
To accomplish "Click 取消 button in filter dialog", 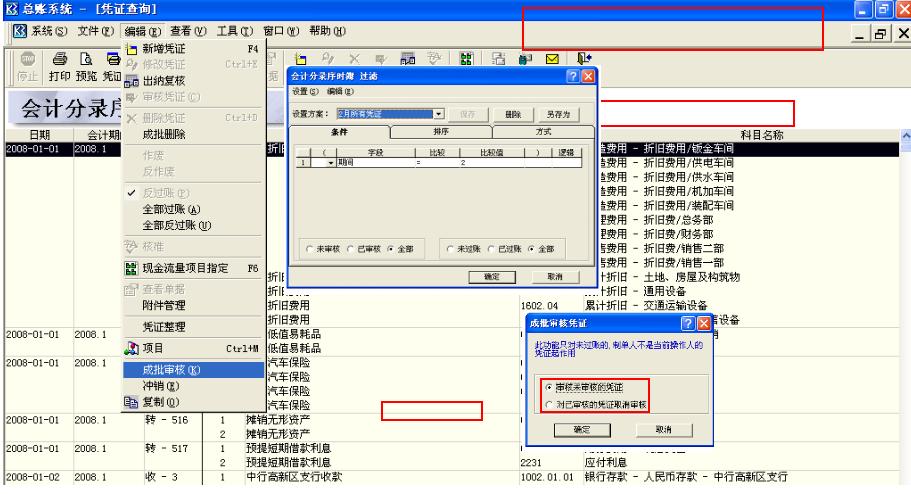I will [x=555, y=277].
